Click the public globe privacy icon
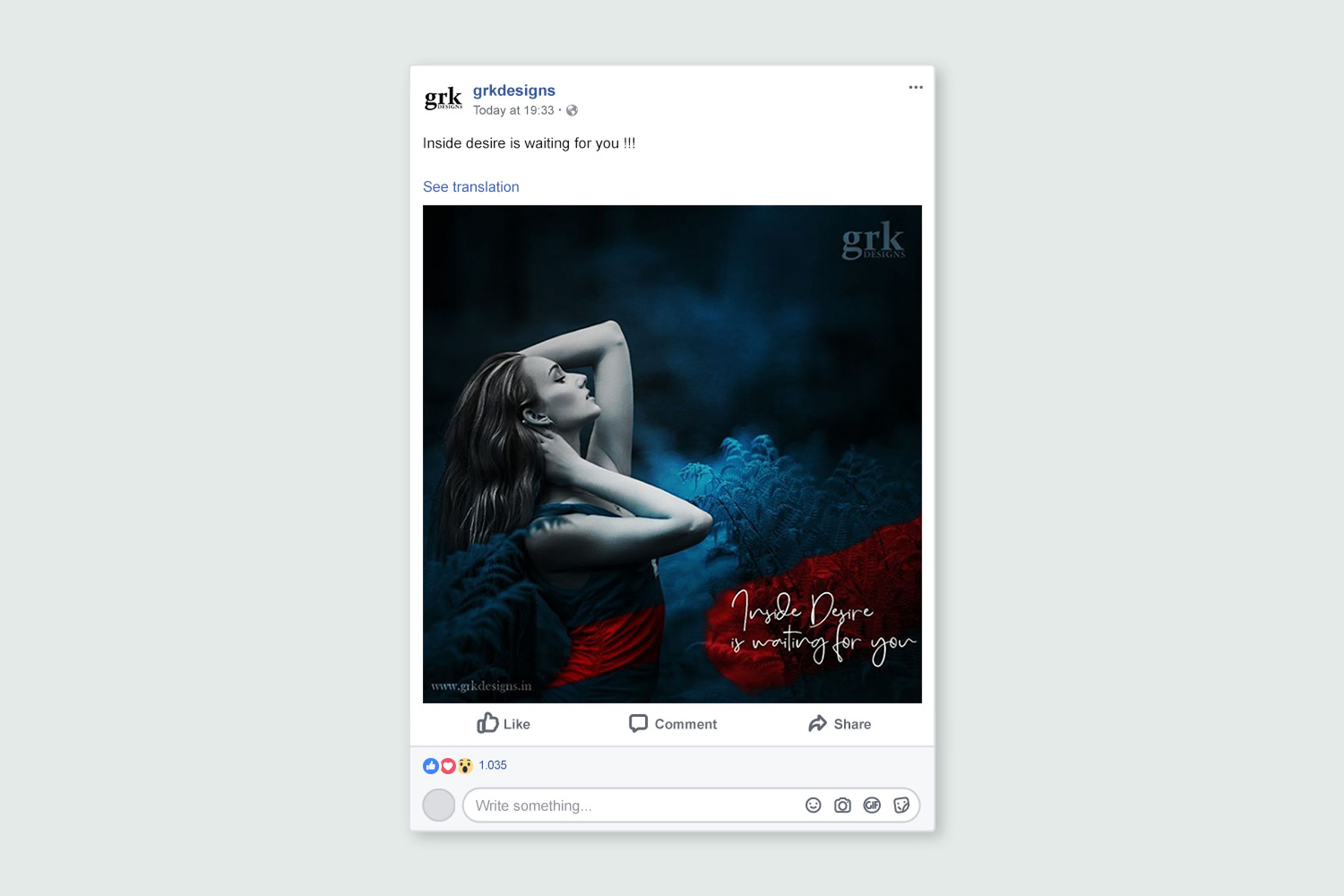The height and width of the screenshot is (896, 1344). [572, 110]
